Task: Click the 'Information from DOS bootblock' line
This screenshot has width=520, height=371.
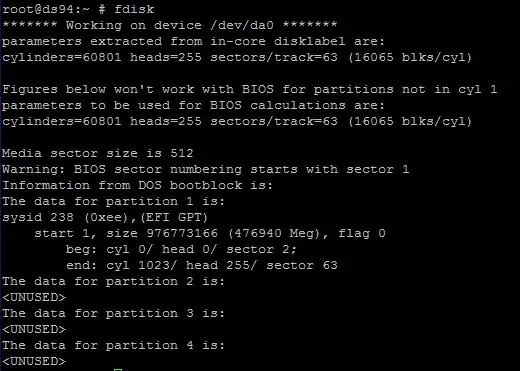Action: (137, 185)
